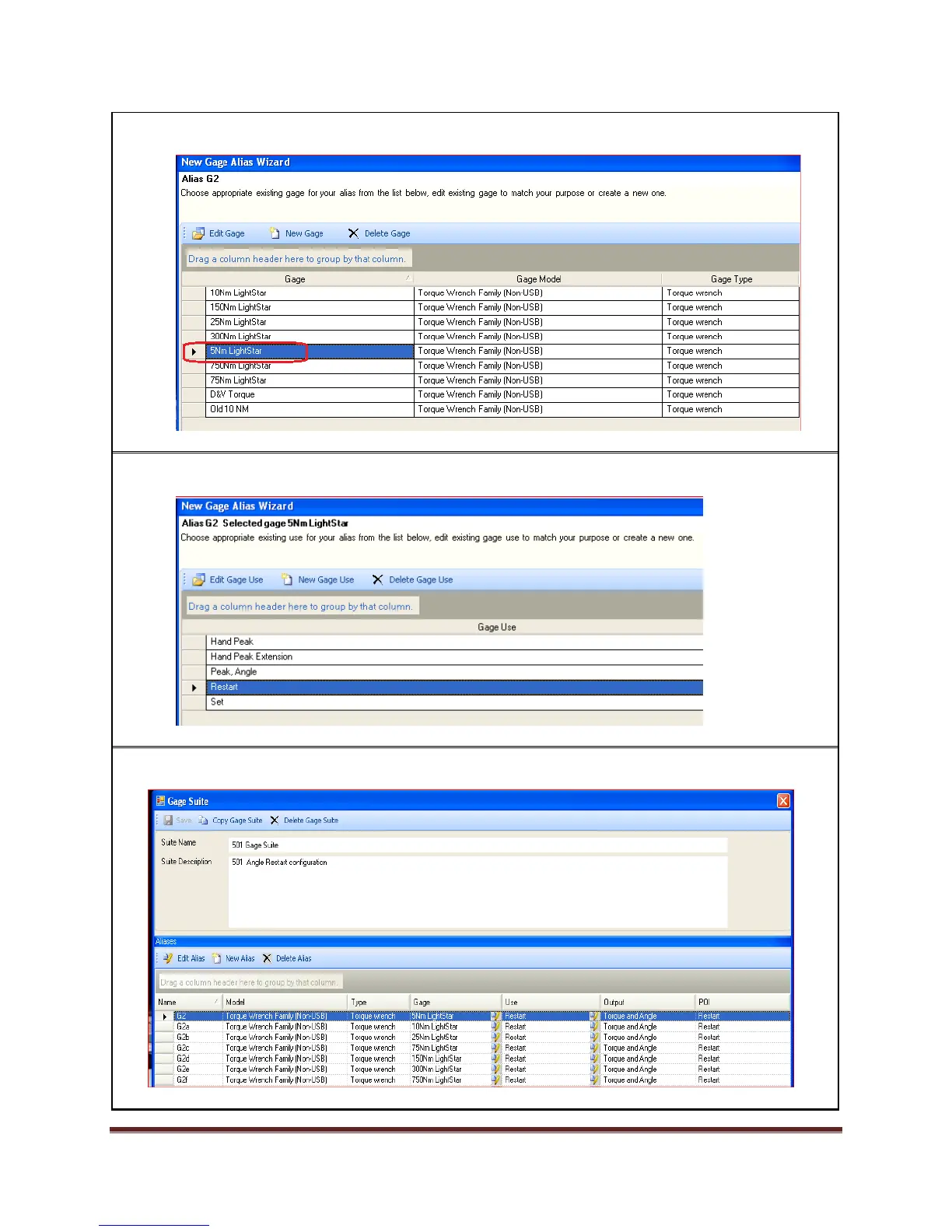Click into the Suite Description text area
The height and width of the screenshot is (1232, 952).
point(478,891)
